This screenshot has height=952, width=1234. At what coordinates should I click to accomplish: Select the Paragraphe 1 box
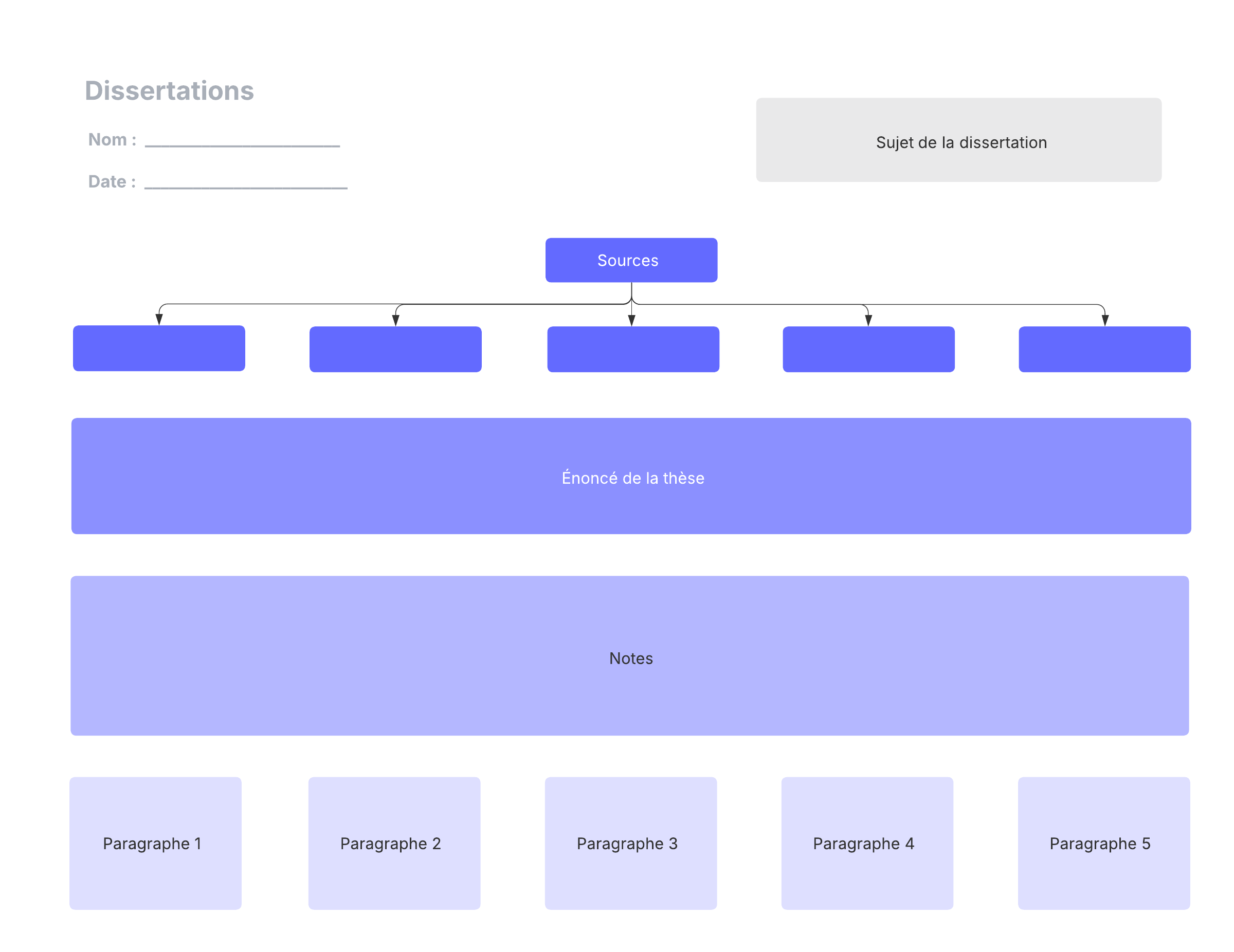(x=155, y=843)
